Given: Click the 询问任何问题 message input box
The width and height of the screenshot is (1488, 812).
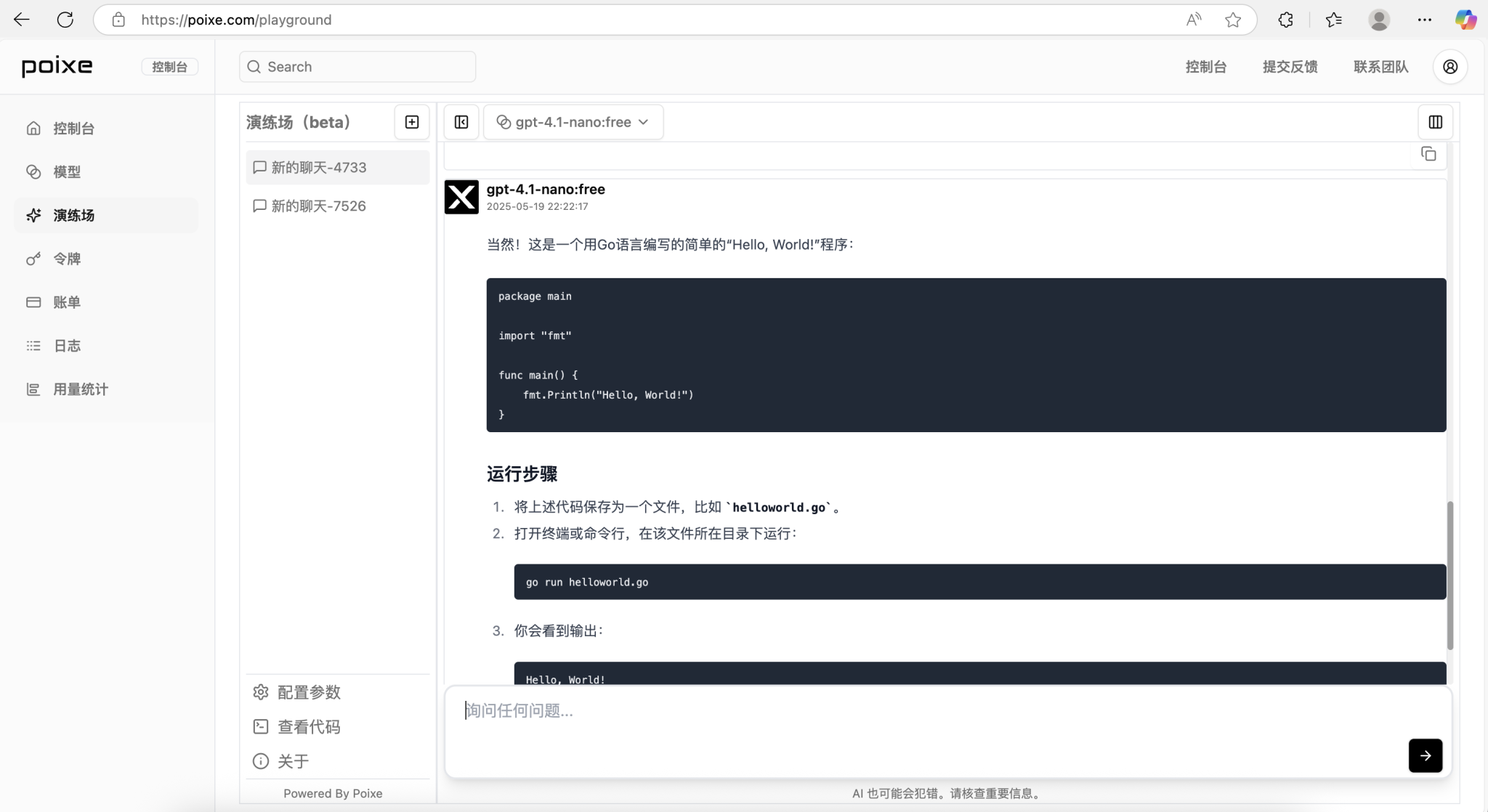Looking at the screenshot, I should [x=948, y=732].
